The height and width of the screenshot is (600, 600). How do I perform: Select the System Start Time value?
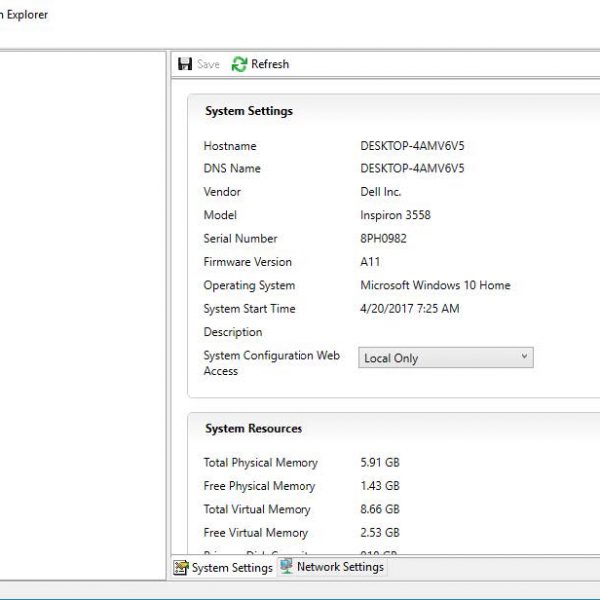[x=409, y=309]
